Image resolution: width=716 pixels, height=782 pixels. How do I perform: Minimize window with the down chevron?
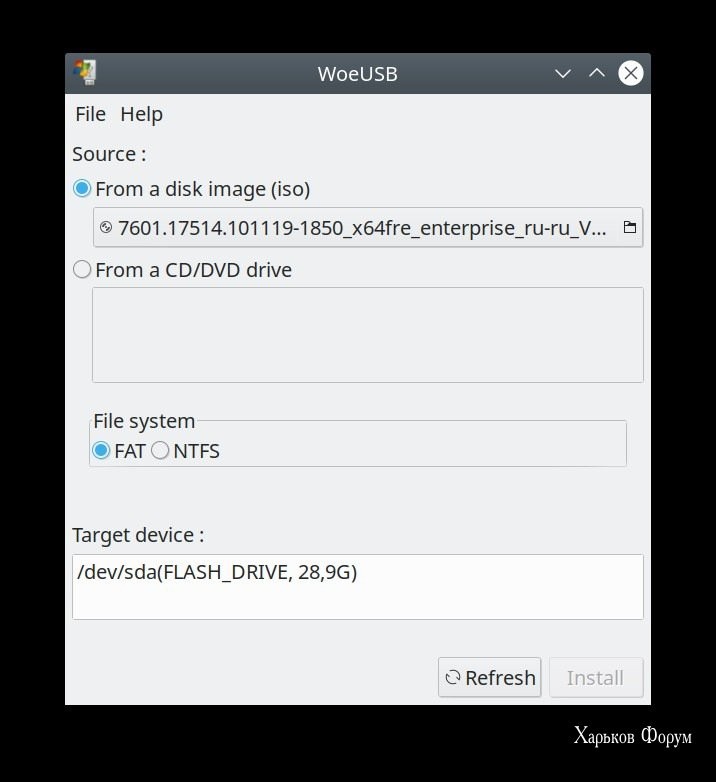[563, 74]
